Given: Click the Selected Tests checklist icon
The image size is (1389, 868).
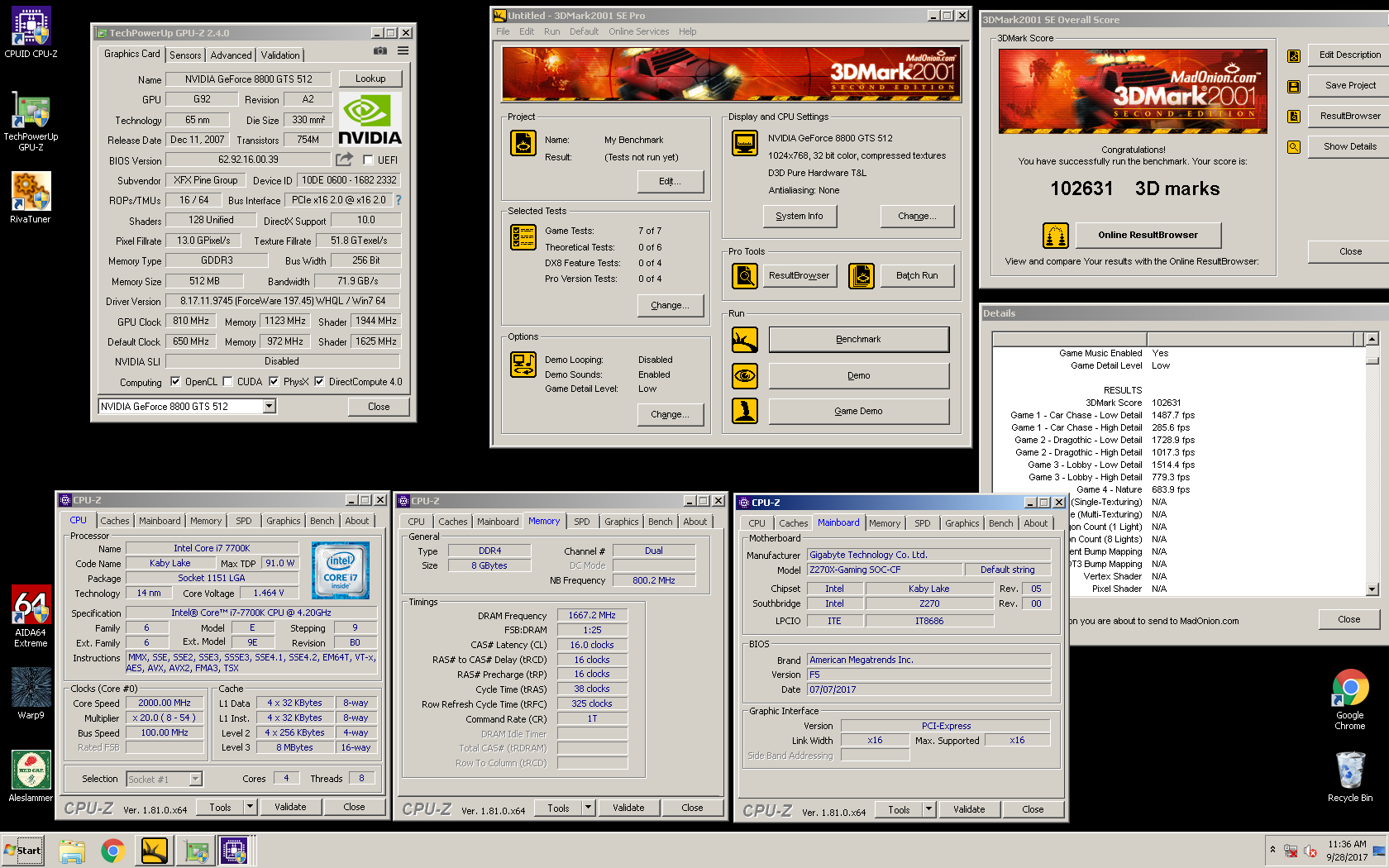Looking at the screenshot, I should [523, 237].
